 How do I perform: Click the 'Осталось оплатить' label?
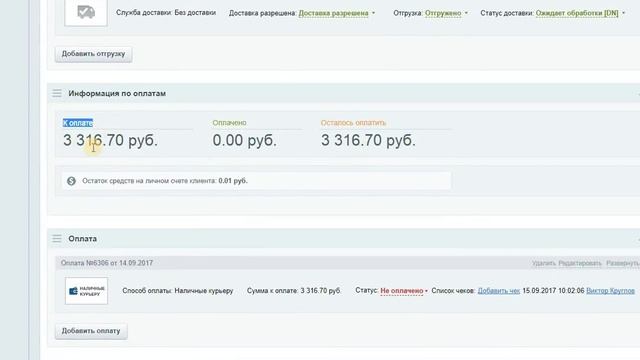pos(353,123)
